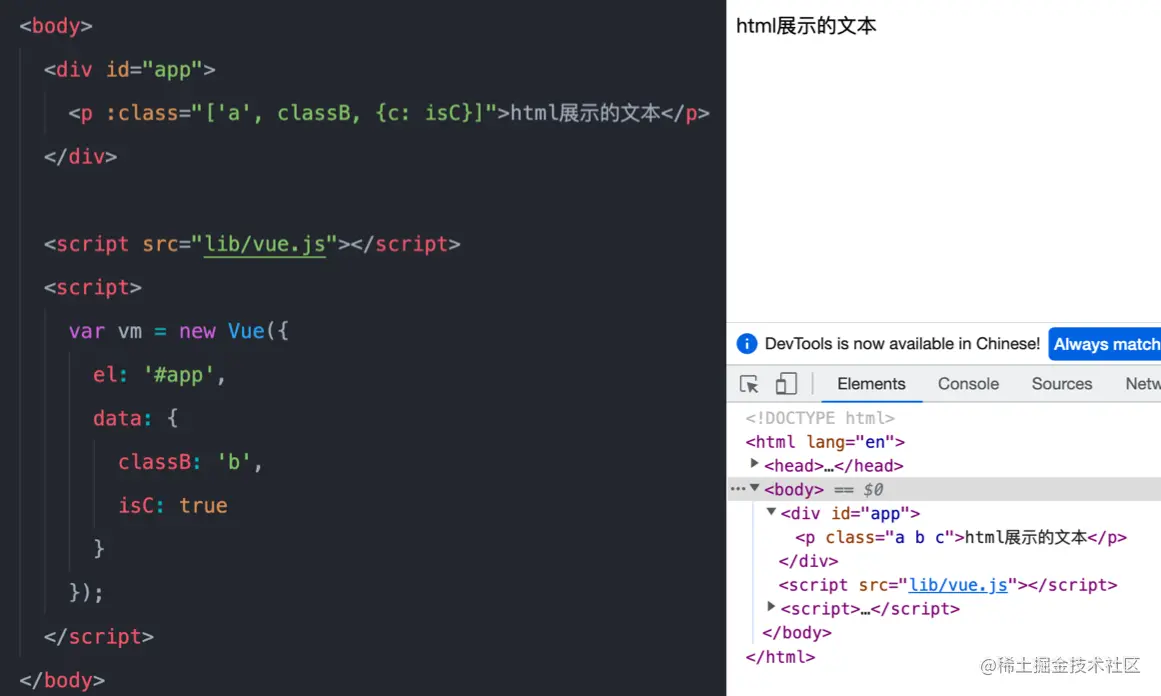Click the Always match button
This screenshot has height=696, width=1161.
[x=1105, y=344]
